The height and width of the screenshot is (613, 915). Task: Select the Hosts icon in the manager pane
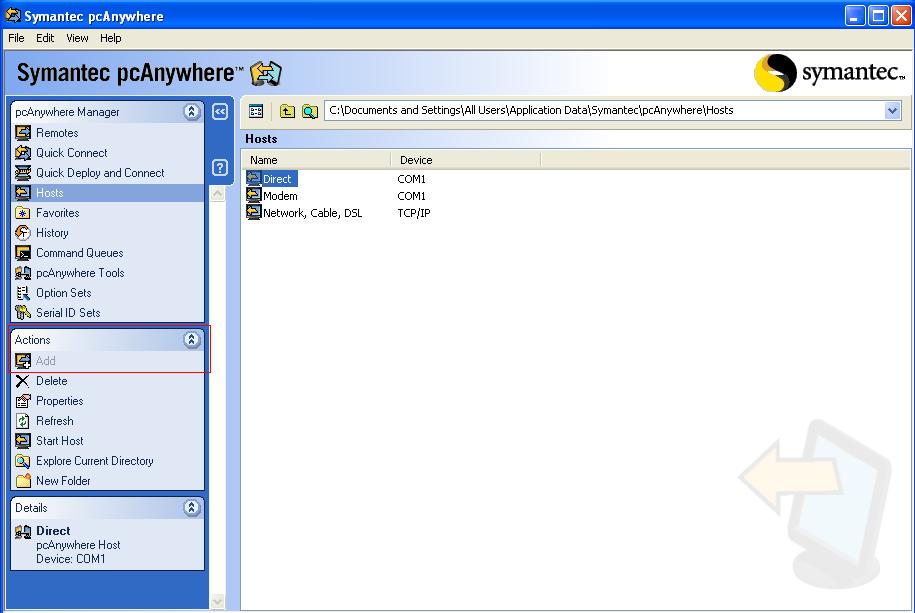23,193
